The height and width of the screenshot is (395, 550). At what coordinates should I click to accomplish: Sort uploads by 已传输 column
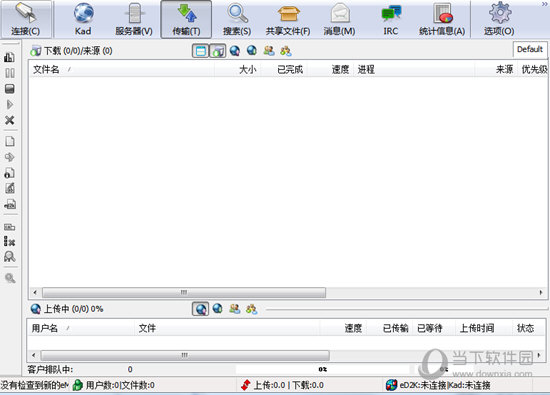pos(390,328)
